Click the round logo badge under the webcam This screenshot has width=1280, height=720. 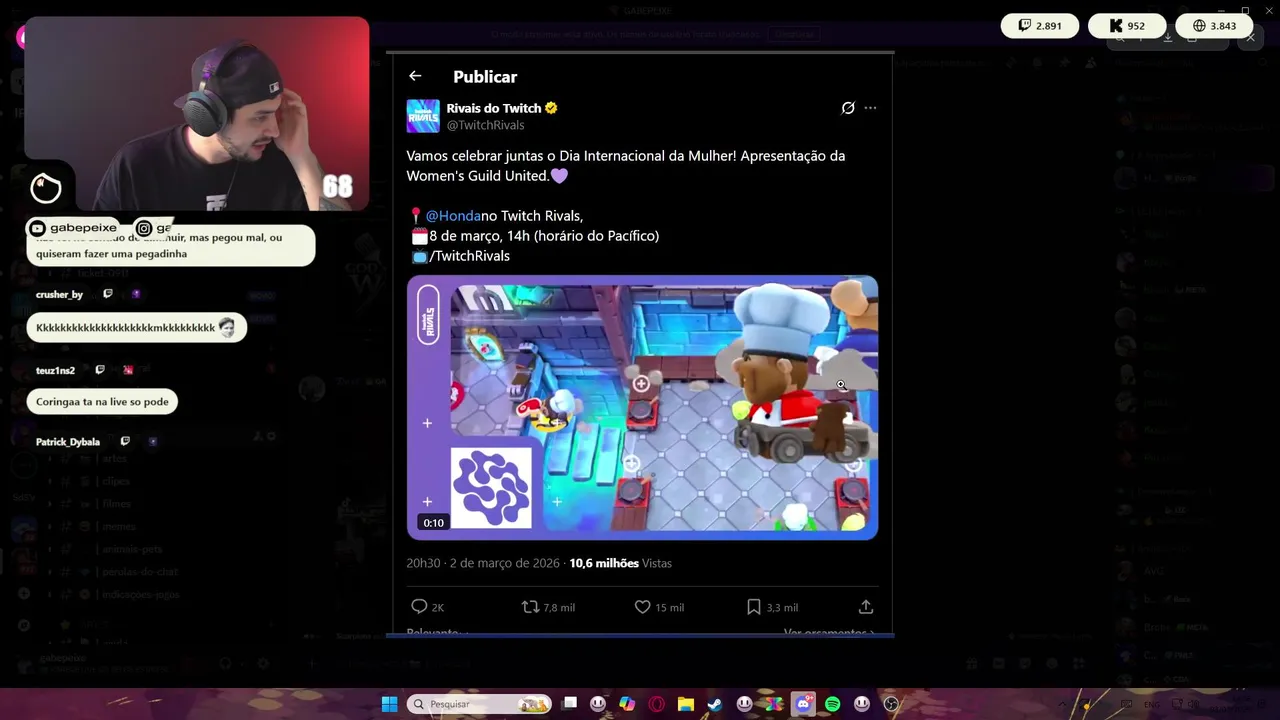point(46,187)
